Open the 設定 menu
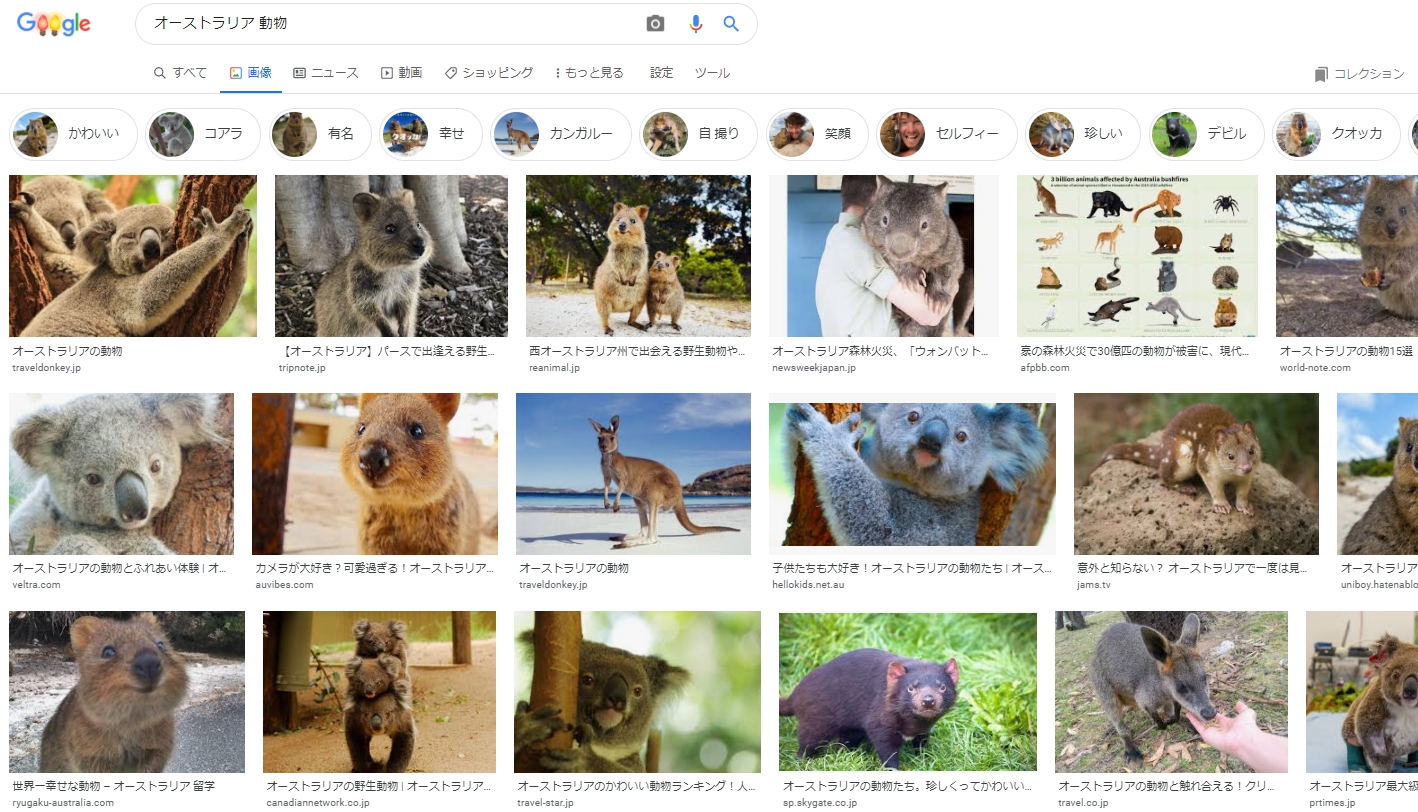This screenshot has height=812, width=1418. (x=659, y=72)
